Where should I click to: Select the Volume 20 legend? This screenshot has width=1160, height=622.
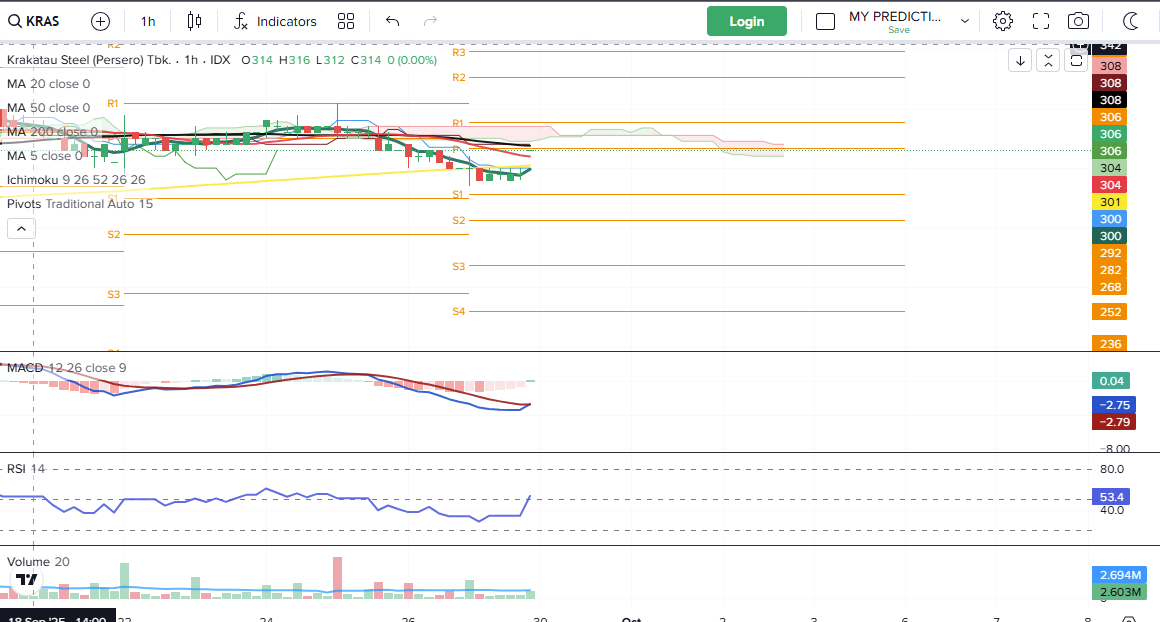38,562
